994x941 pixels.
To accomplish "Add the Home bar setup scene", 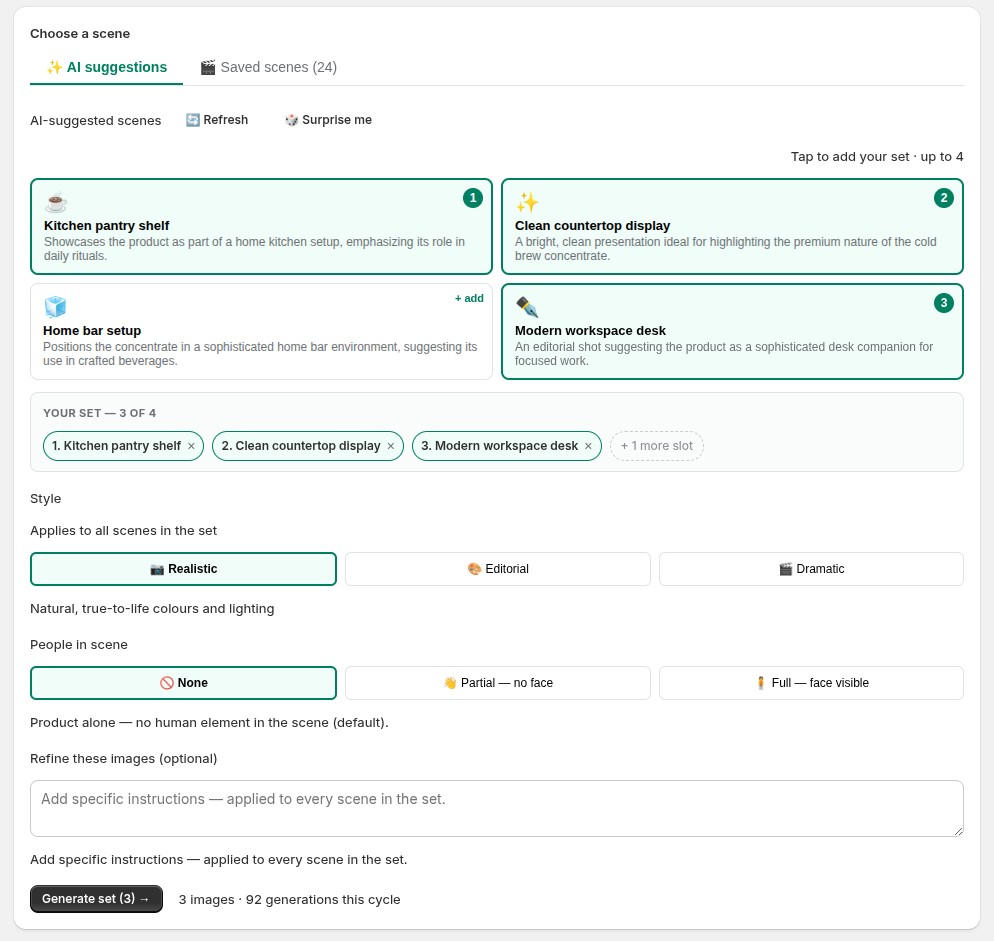I will coord(469,298).
